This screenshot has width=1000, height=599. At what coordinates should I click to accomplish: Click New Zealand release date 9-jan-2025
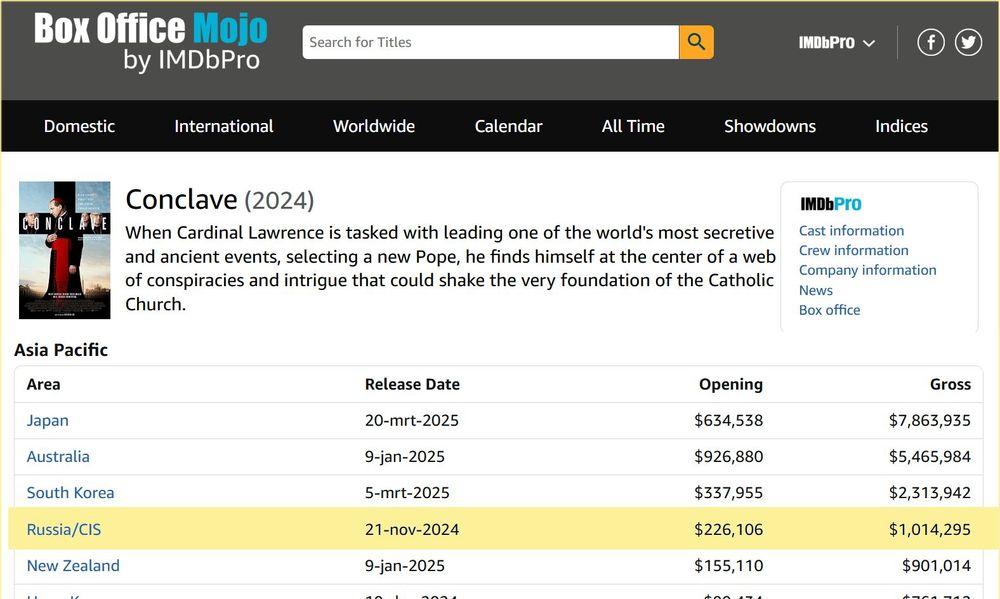[x=404, y=566]
